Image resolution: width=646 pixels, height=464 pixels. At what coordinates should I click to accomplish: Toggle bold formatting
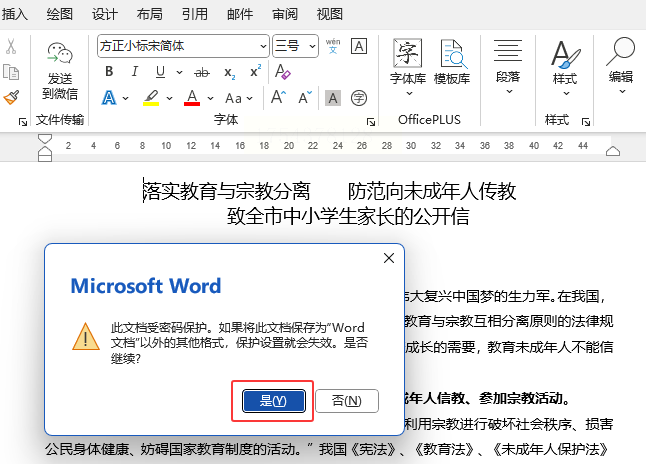(x=109, y=72)
